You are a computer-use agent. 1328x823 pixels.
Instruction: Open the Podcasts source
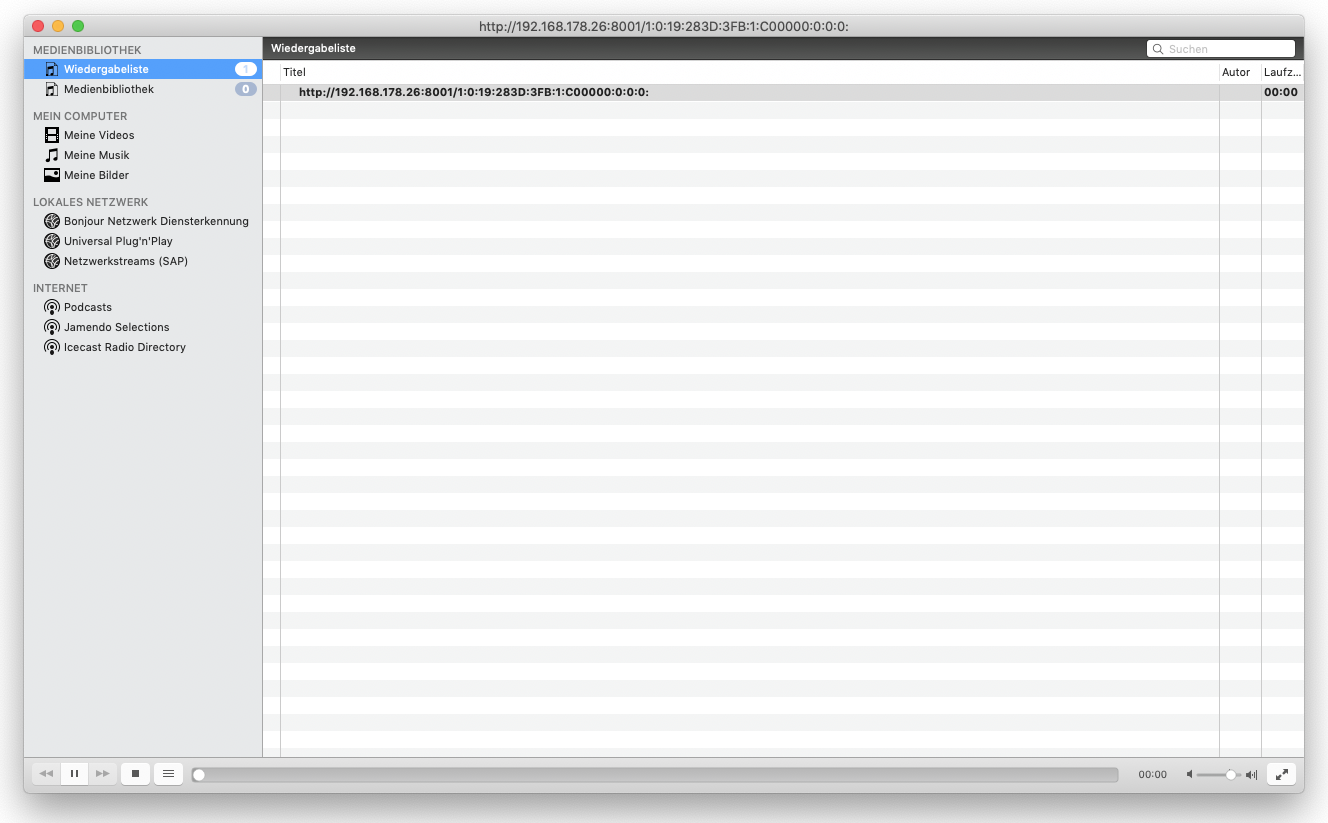(x=87, y=307)
